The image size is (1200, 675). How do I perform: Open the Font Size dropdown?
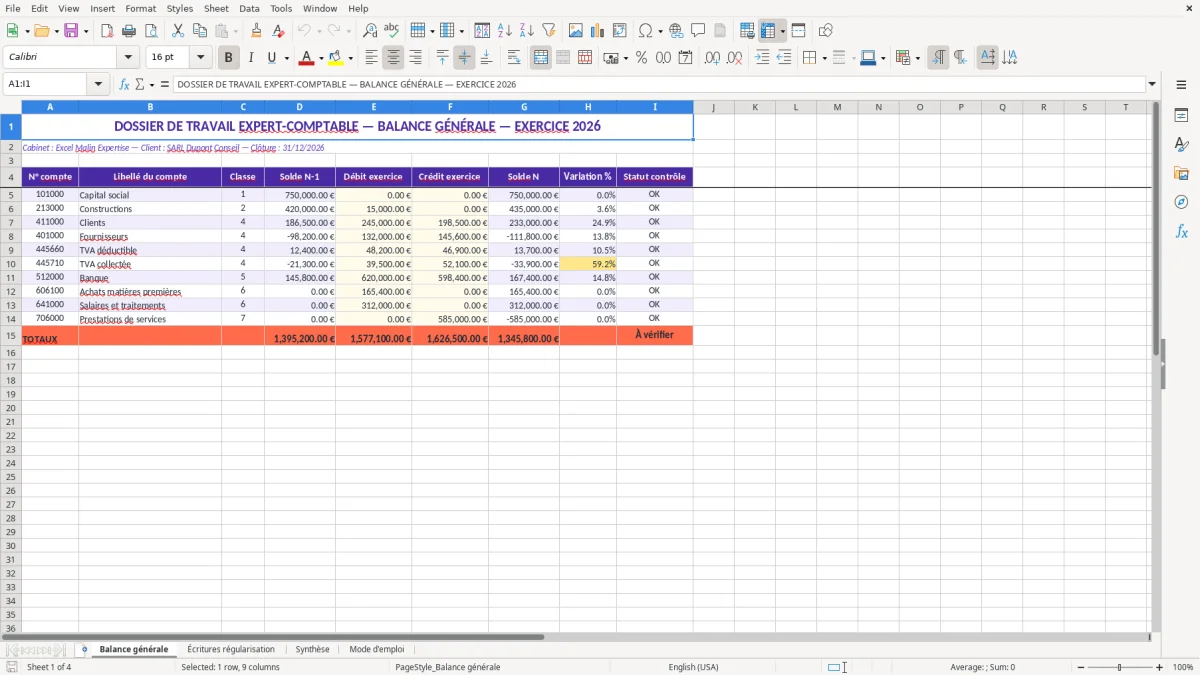coord(200,58)
